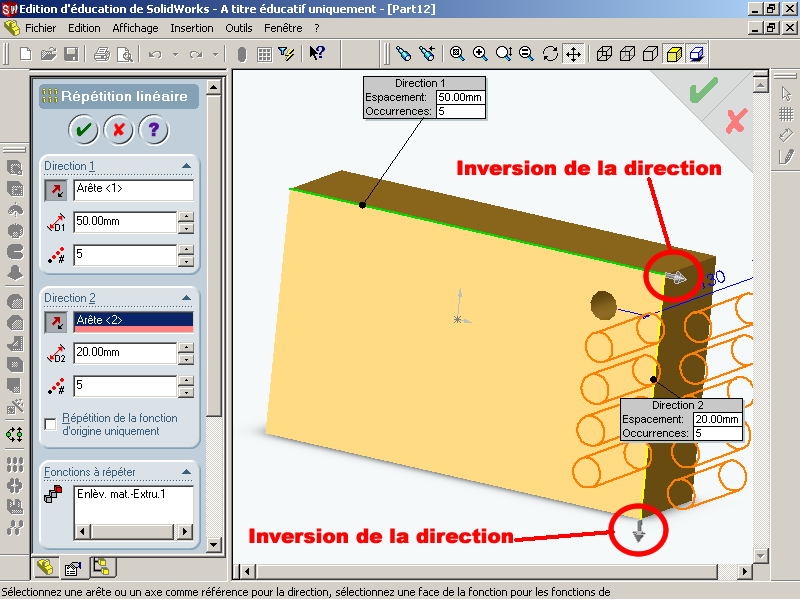Collapse the Fonctions à répéter section
Screen dimensions: 800x600
(x=186, y=472)
